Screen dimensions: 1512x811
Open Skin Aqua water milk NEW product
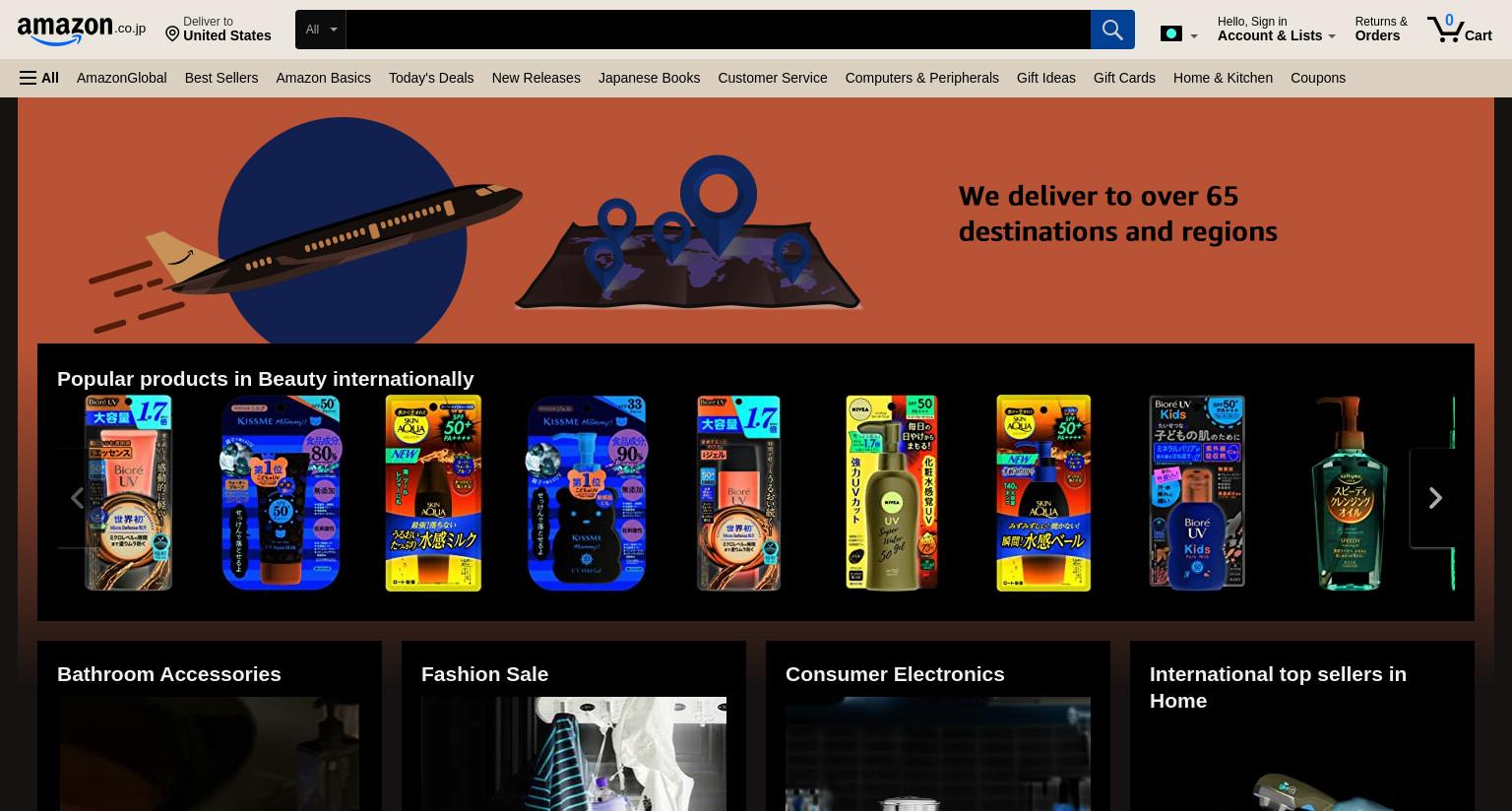point(433,493)
